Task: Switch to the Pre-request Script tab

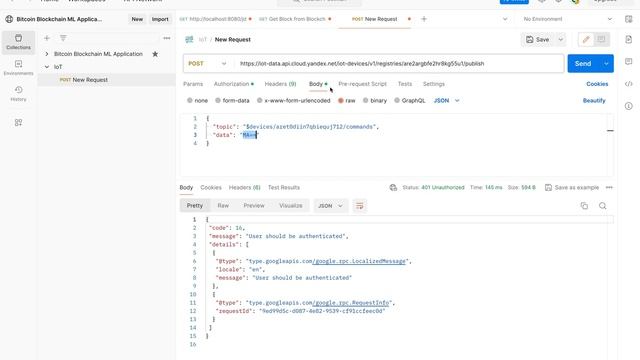Action: [362, 84]
